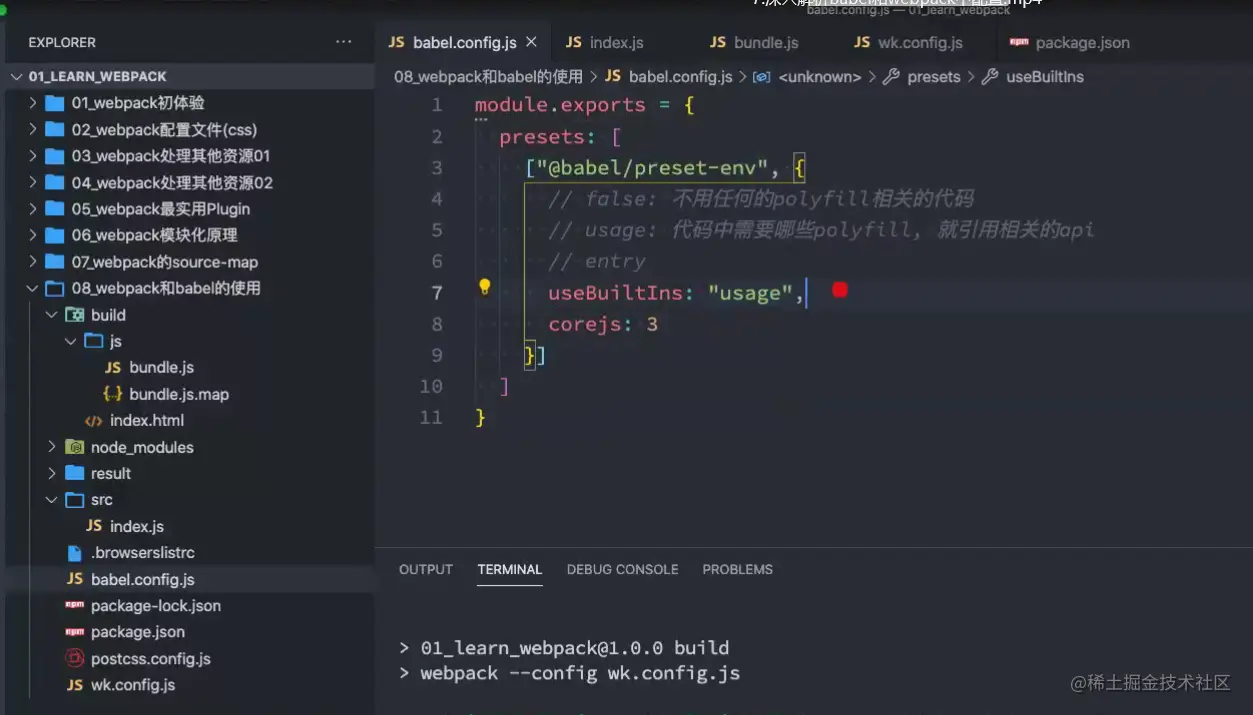Click the result folder icon
Viewport: 1253px width, 715px height.
click(74, 473)
